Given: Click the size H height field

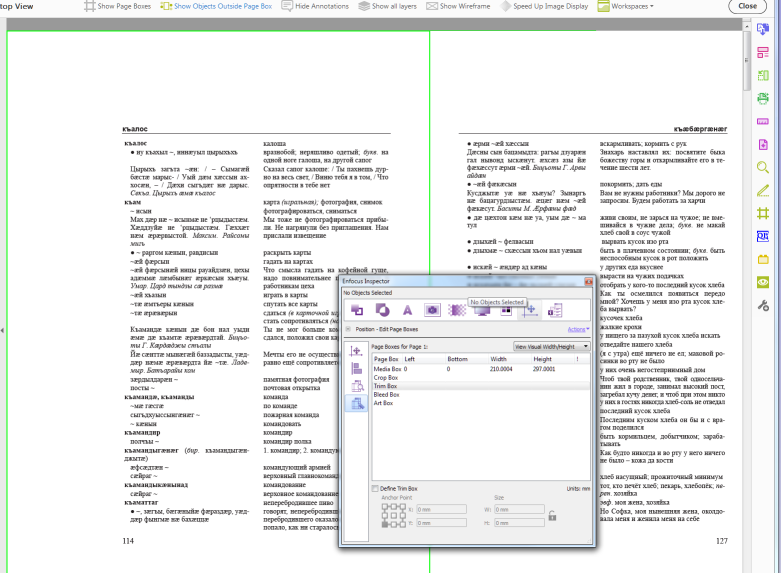Looking at the screenshot, I should click(520, 523).
